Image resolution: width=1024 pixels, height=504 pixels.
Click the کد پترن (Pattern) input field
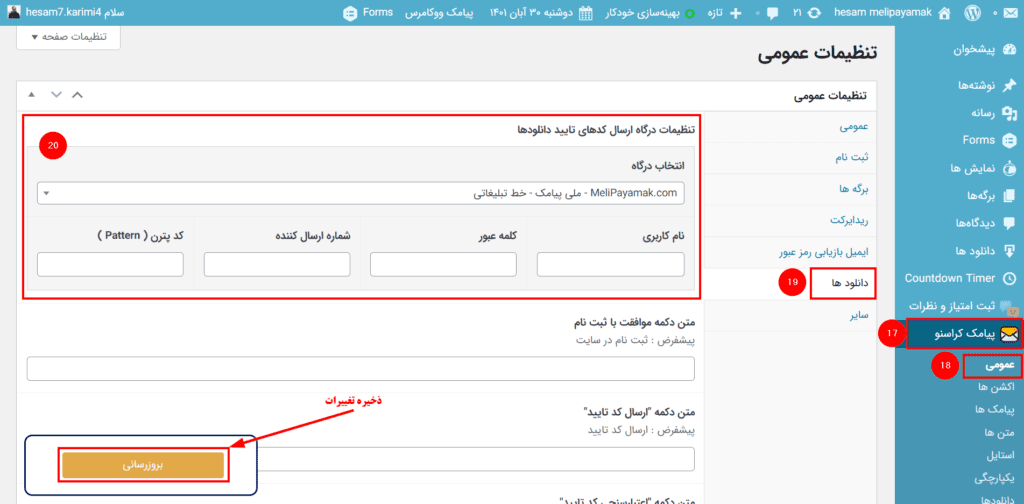(x=110, y=265)
